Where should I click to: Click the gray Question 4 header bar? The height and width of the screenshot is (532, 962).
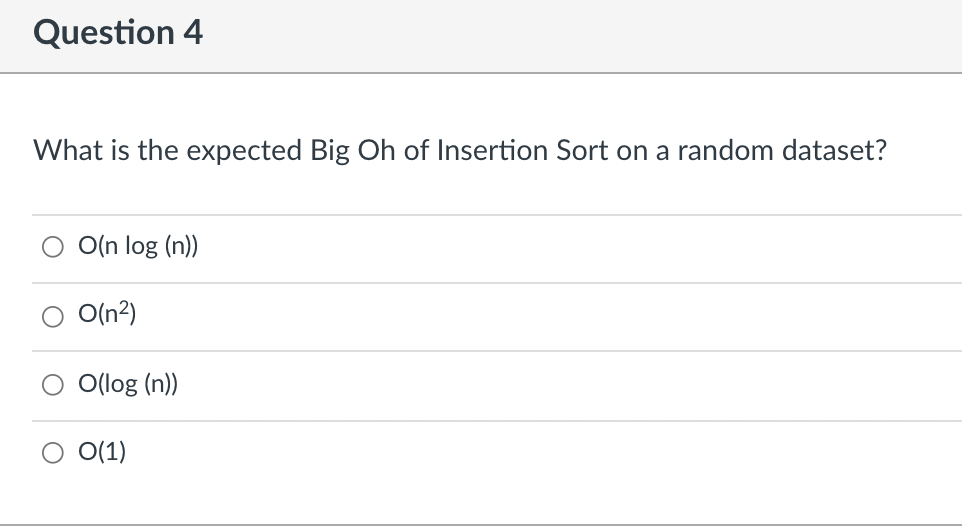pos(600,35)
